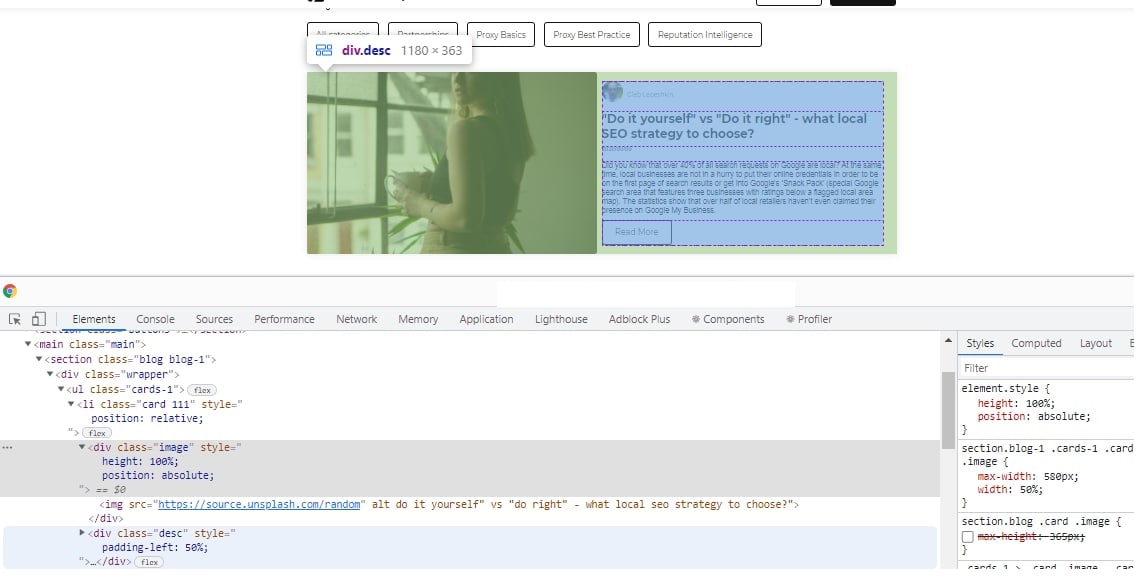Toggle the flex badge on li.card
Viewport: 1140px width, 580px height.
97,433
